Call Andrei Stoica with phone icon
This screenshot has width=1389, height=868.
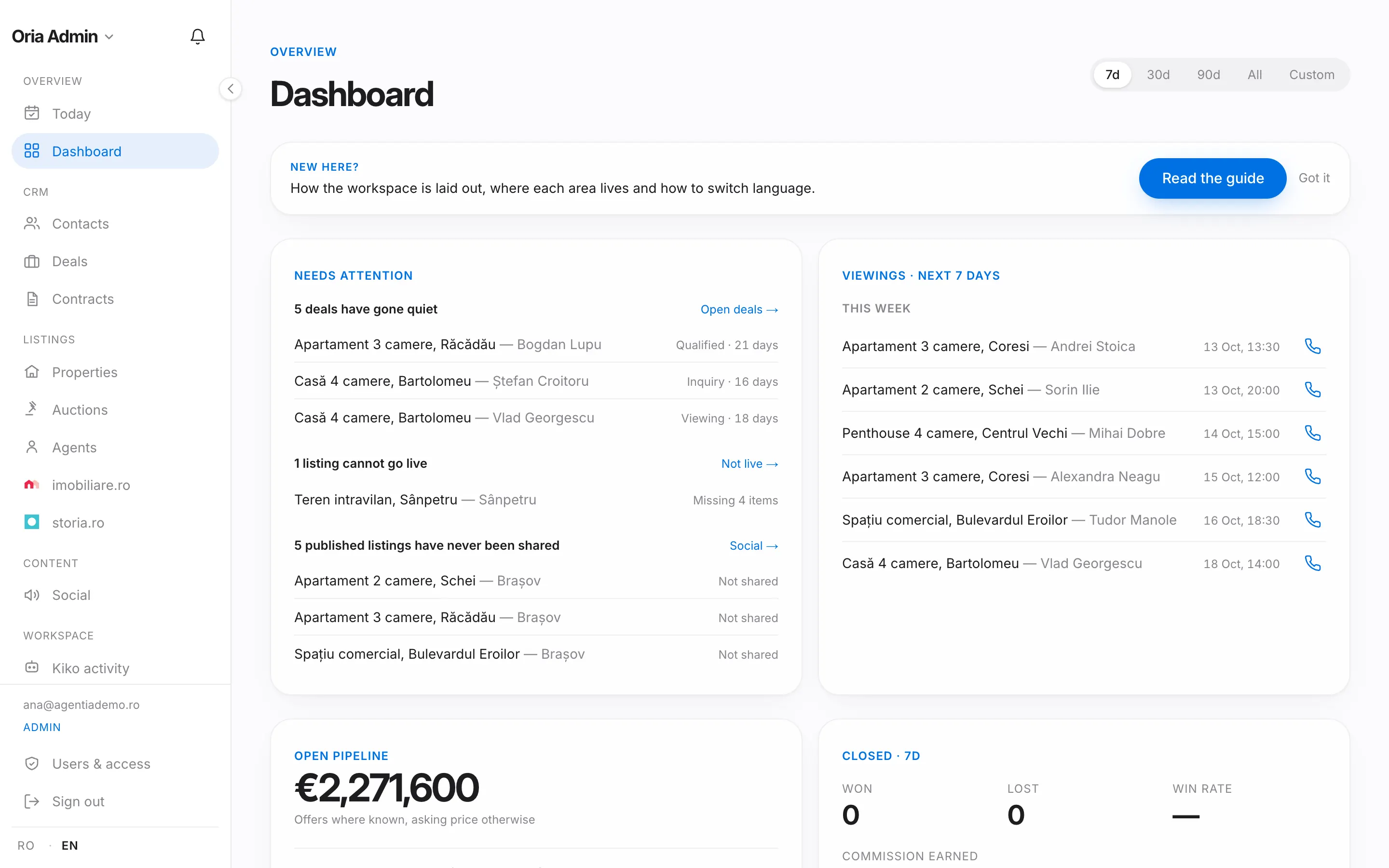click(1313, 346)
